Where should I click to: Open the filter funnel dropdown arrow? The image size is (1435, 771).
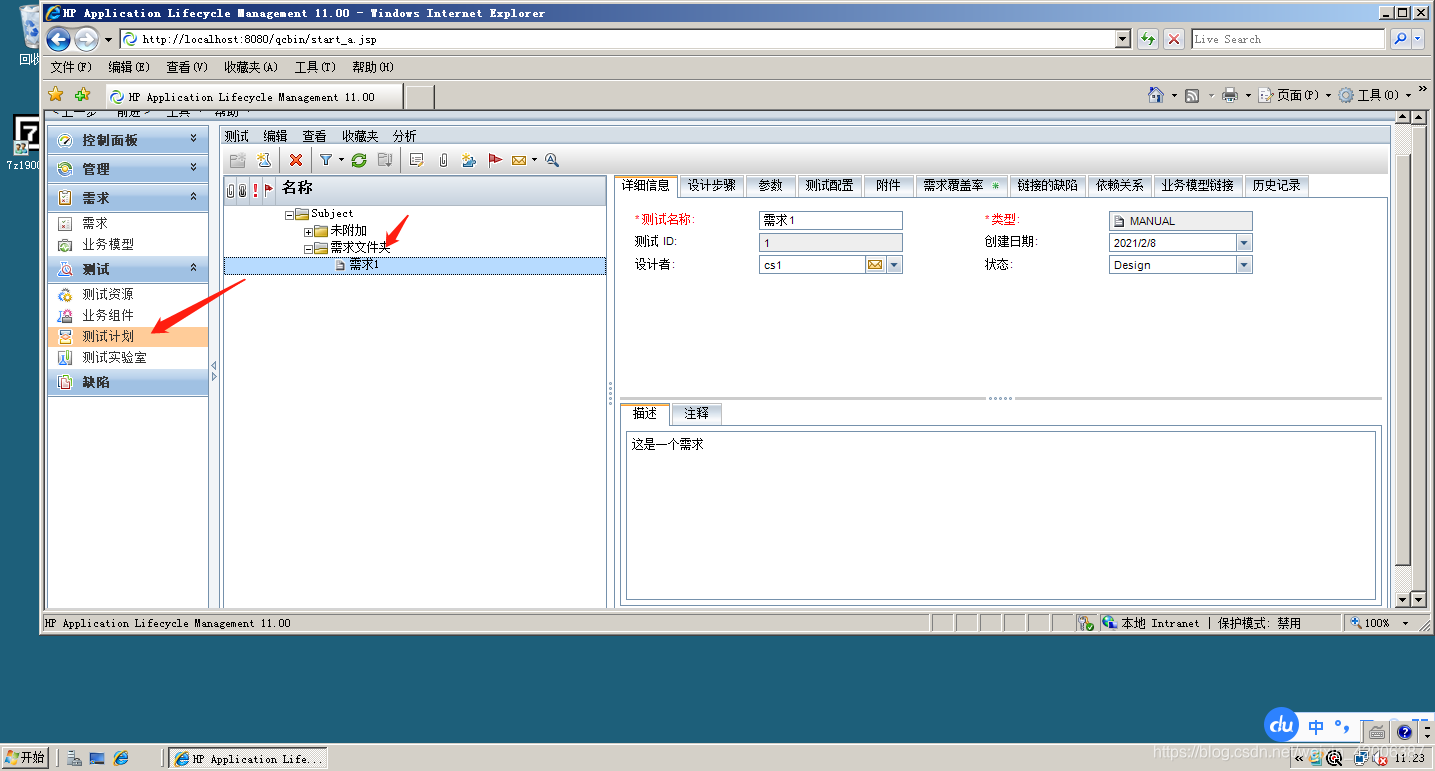[x=341, y=160]
